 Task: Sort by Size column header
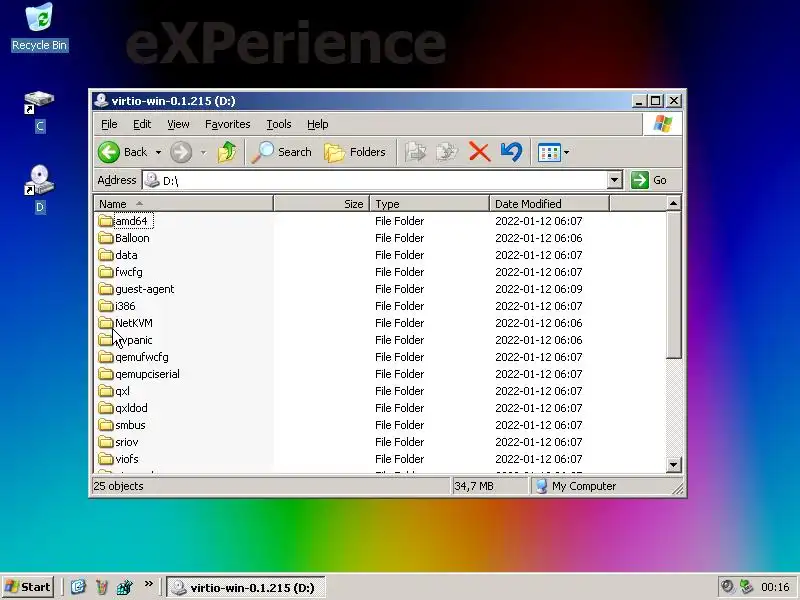(321, 204)
